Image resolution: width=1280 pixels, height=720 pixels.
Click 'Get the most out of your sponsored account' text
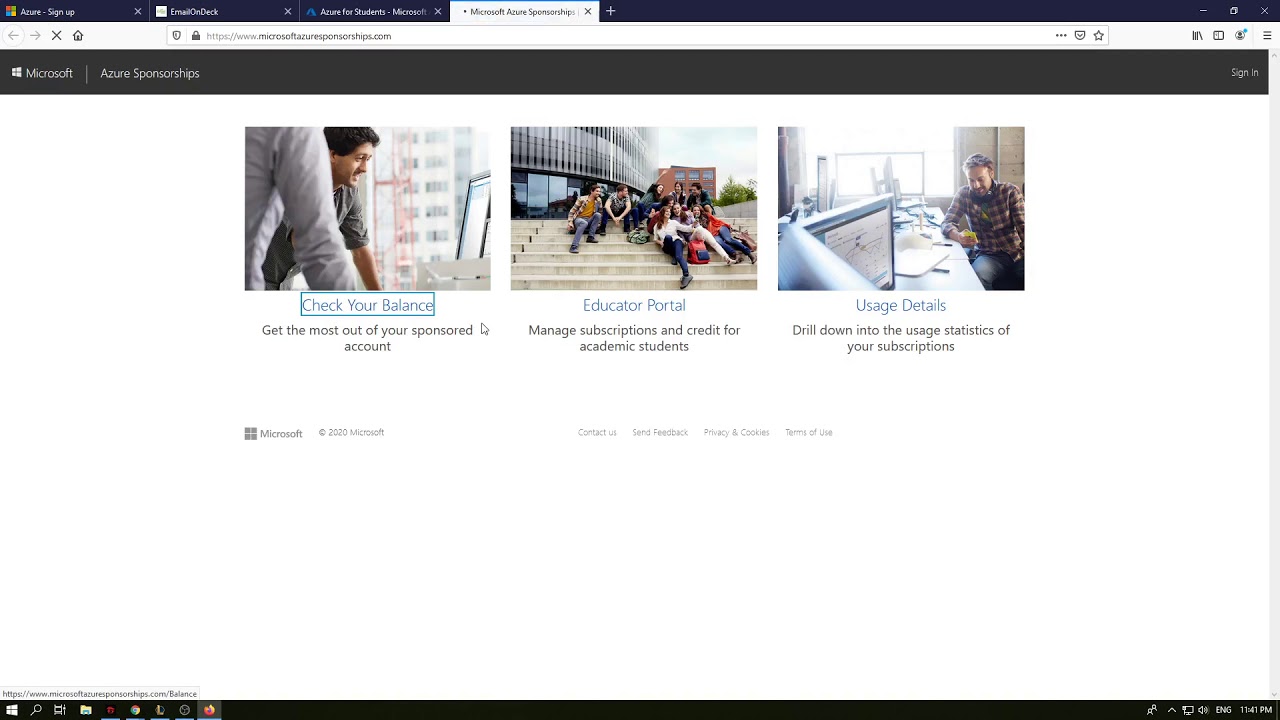point(367,338)
